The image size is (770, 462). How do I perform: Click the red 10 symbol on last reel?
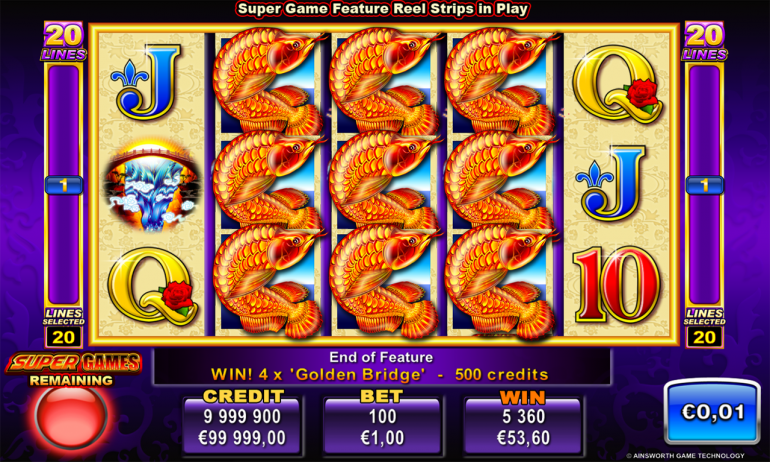pyautogui.click(x=616, y=284)
